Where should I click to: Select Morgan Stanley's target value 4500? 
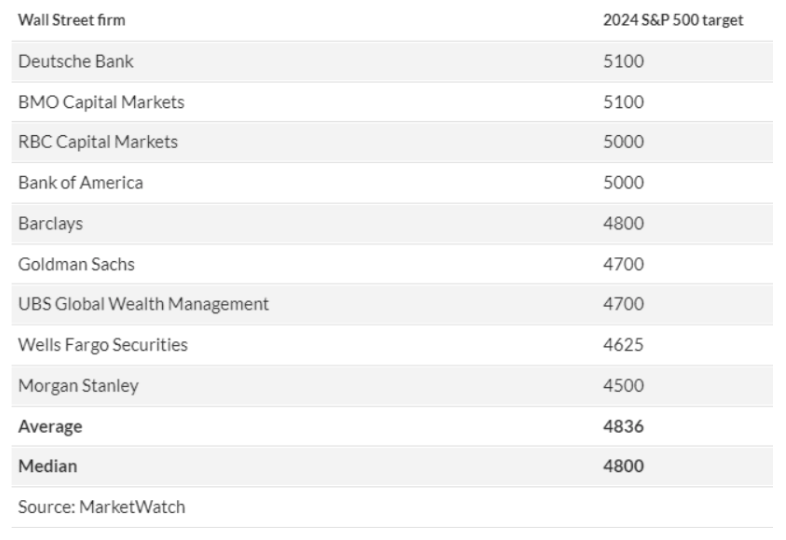[623, 385]
